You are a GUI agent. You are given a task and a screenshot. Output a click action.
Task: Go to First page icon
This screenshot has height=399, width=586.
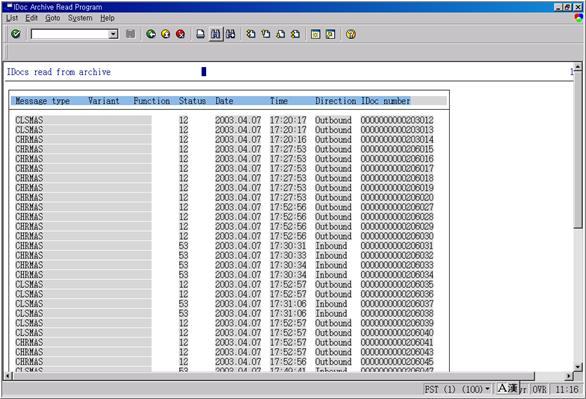(251, 34)
